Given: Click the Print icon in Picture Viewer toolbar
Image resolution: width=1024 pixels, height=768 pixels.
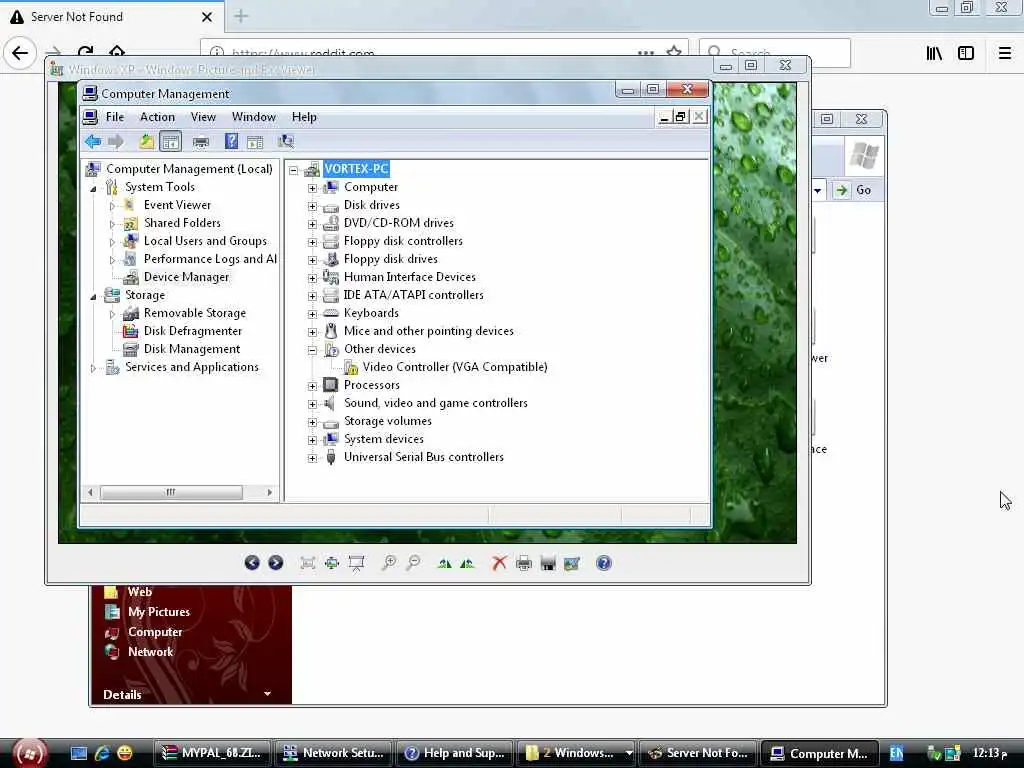Looking at the screenshot, I should [x=524, y=563].
